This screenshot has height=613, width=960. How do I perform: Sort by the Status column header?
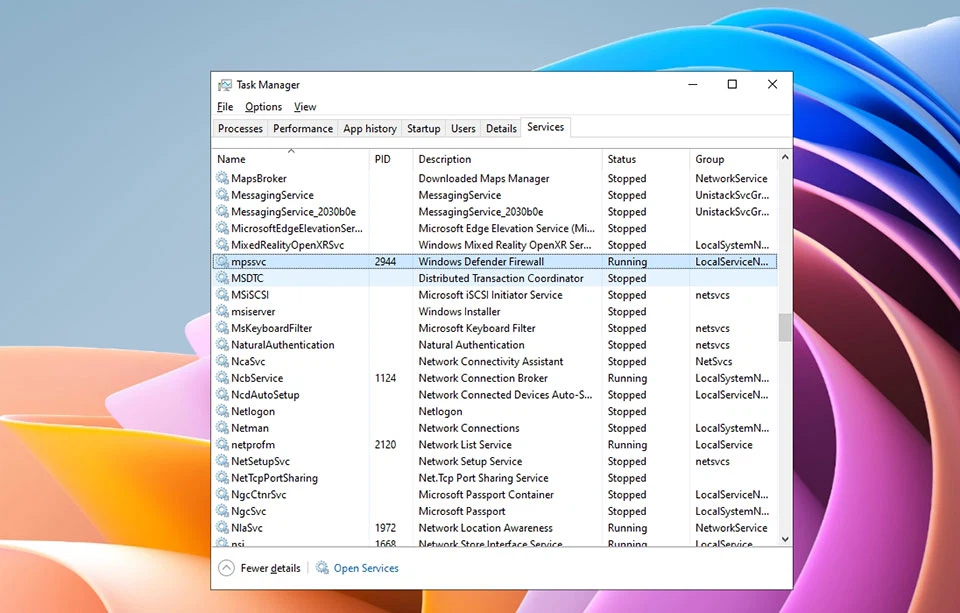tap(646, 159)
